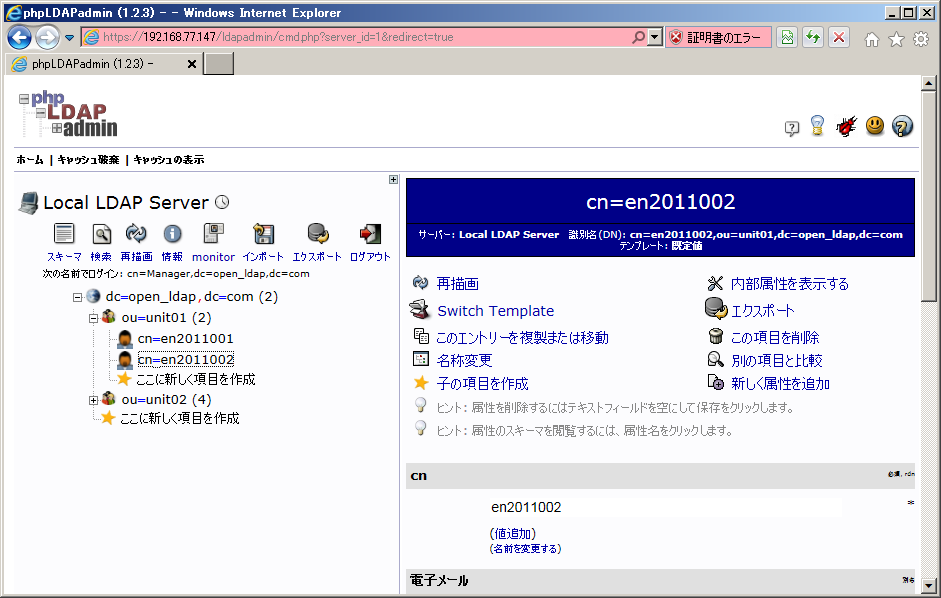
Task: Open the new blank tab button
Action: coord(218,64)
